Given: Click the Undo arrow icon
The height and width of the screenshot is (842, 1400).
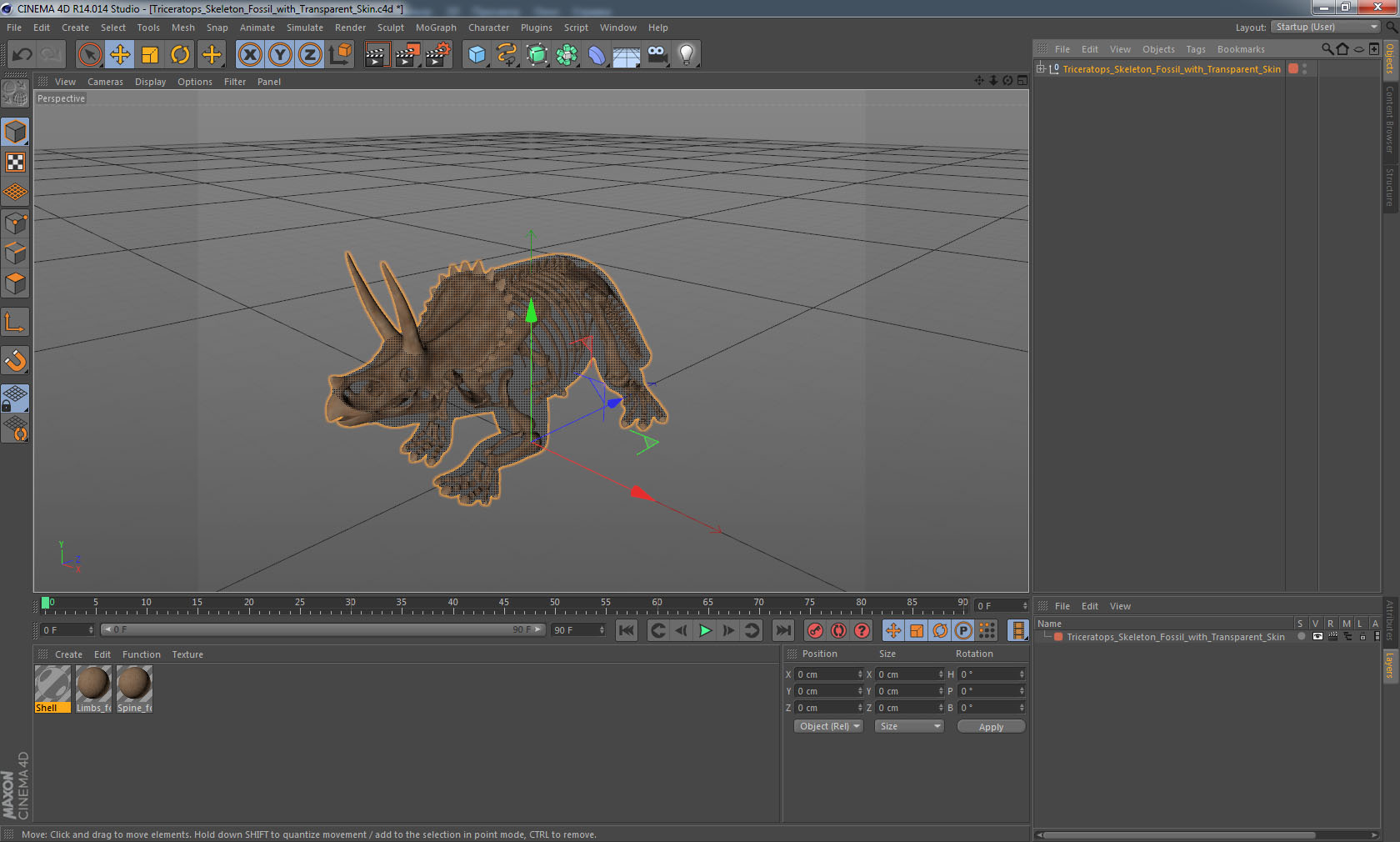Looking at the screenshot, I should tap(22, 55).
